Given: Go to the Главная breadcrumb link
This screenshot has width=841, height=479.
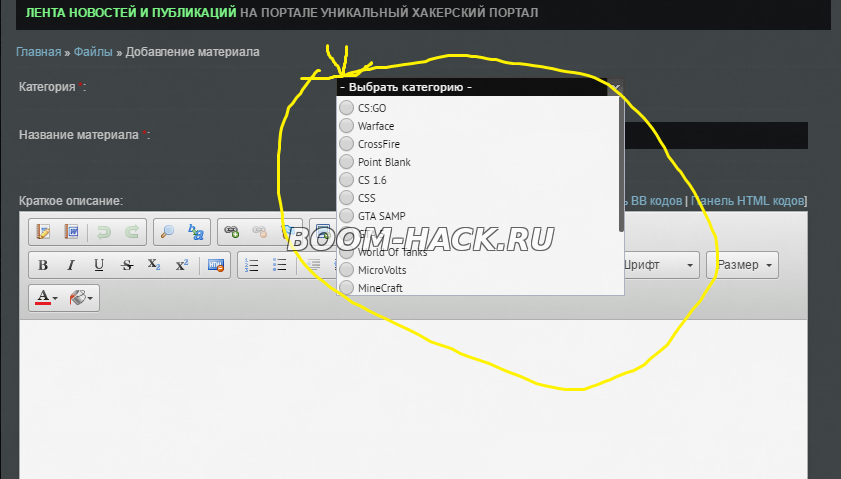Looking at the screenshot, I should 37,52.
